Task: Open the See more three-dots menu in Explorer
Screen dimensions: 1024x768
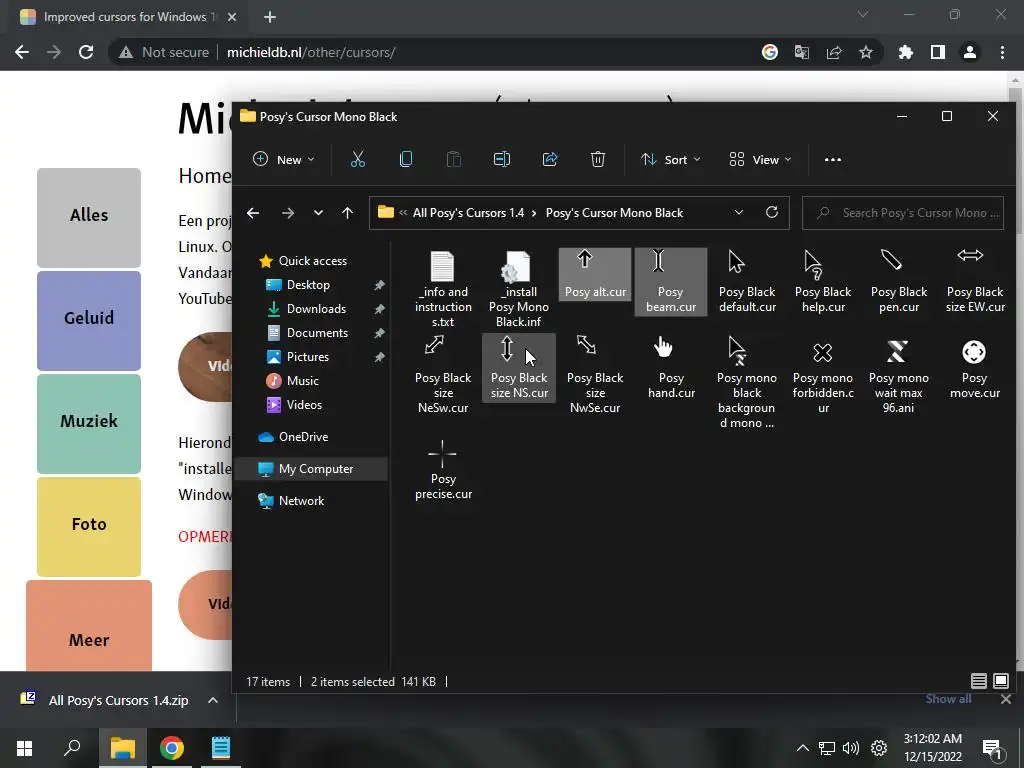Action: [833, 159]
